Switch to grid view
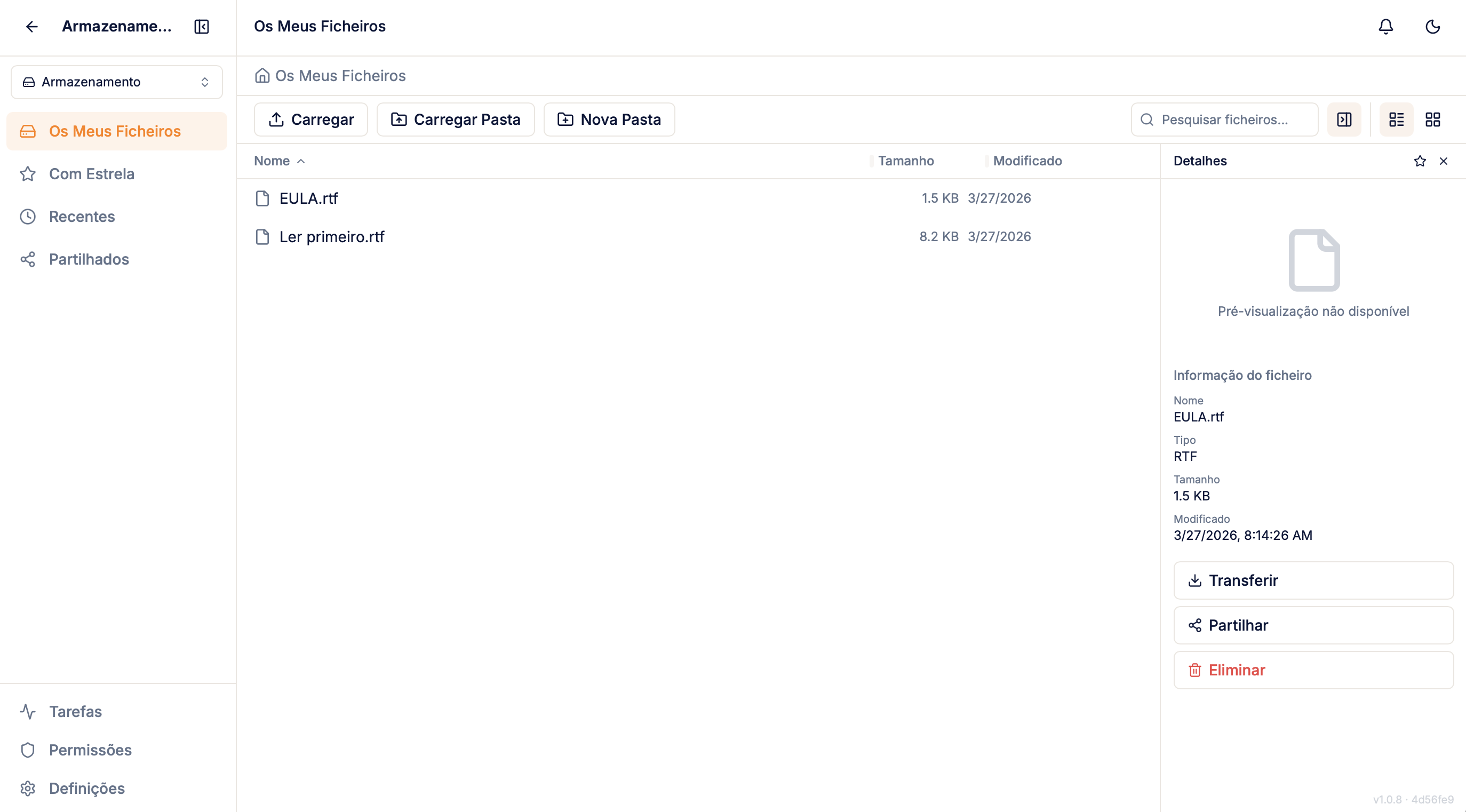The width and height of the screenshot is (1466, 812). point(1432,120)
